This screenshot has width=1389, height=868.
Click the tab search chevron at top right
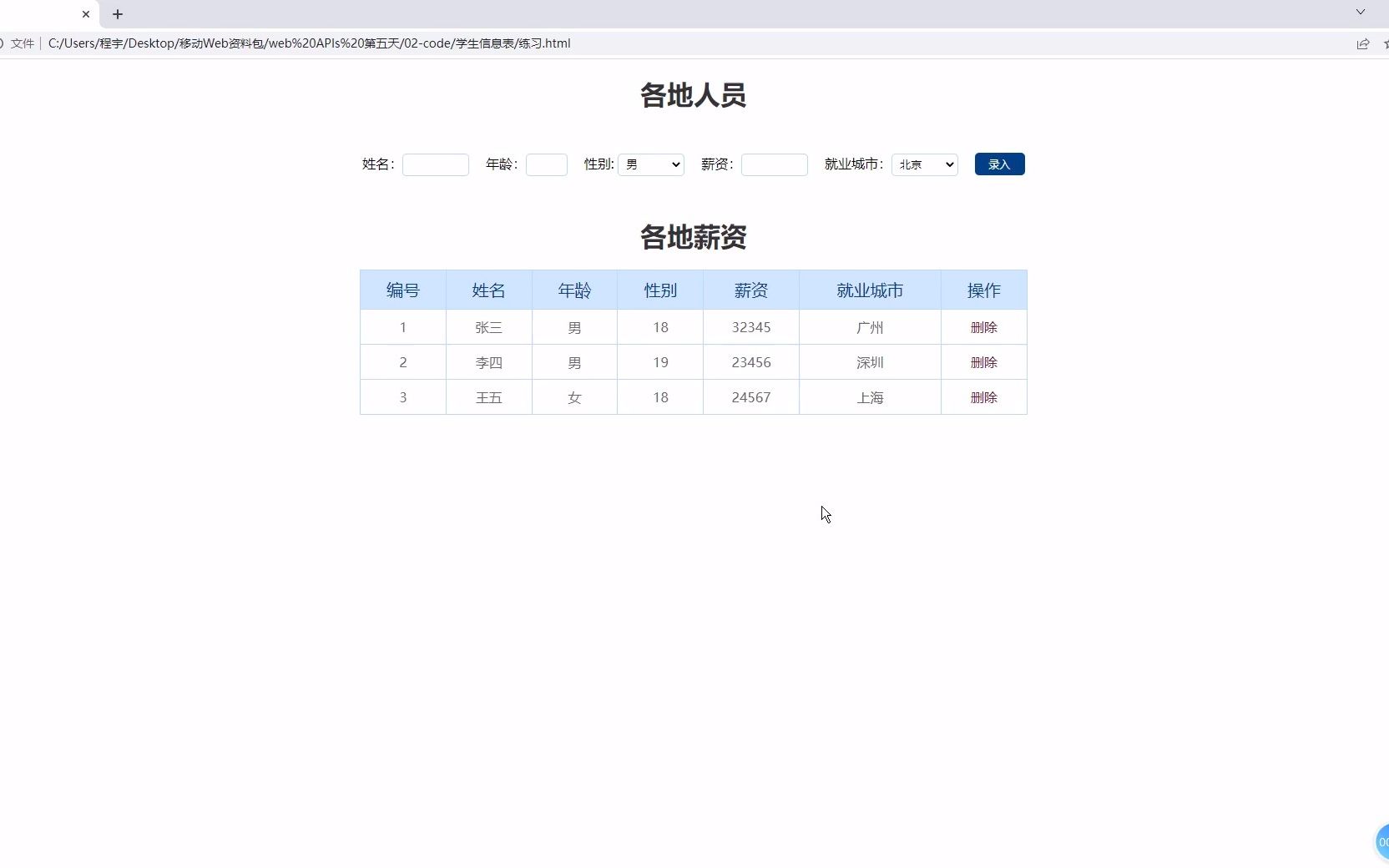[x=1361, y=13]
